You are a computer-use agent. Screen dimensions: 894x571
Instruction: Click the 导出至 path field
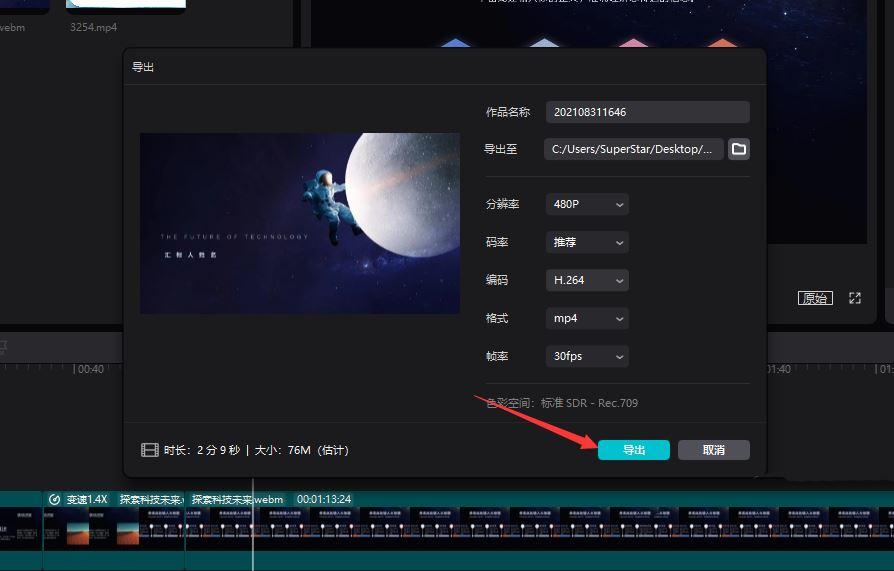(634, 149)
